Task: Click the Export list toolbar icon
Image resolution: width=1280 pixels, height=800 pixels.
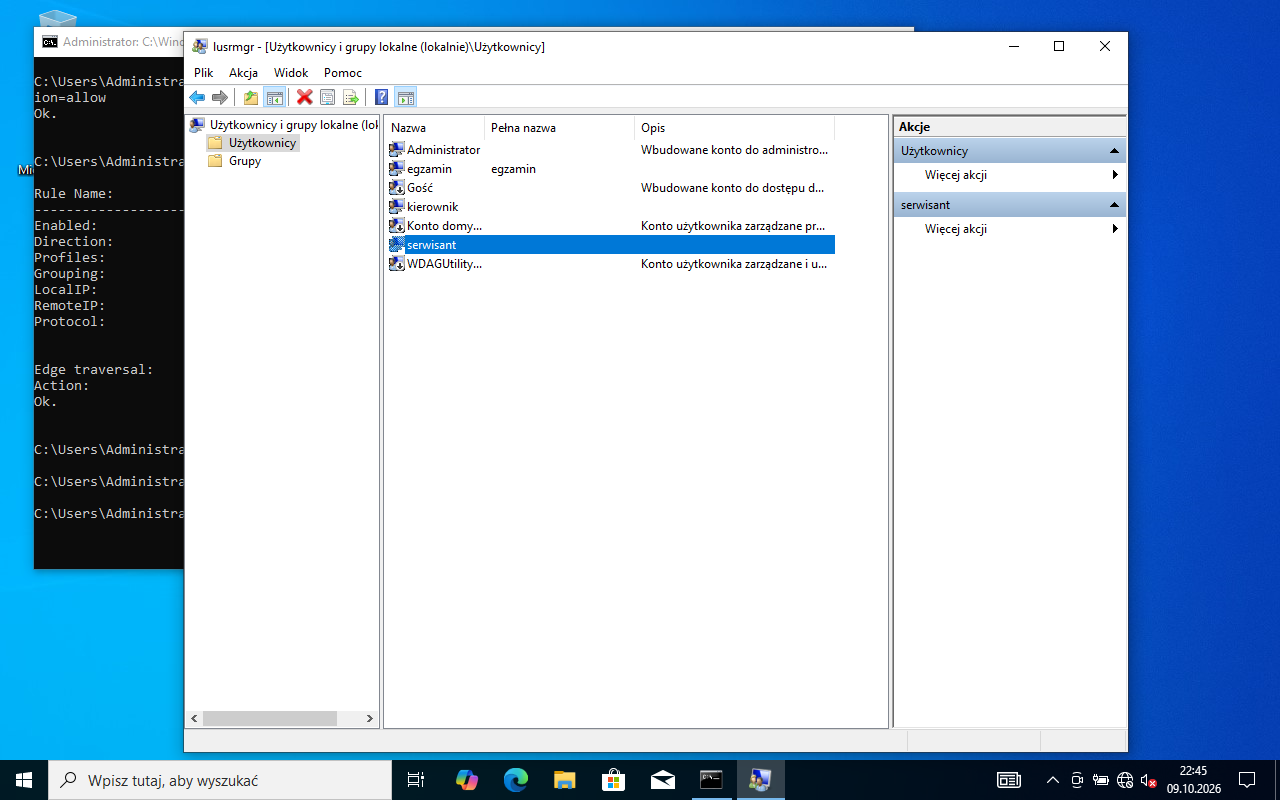Action: click(x=351, y=97)
